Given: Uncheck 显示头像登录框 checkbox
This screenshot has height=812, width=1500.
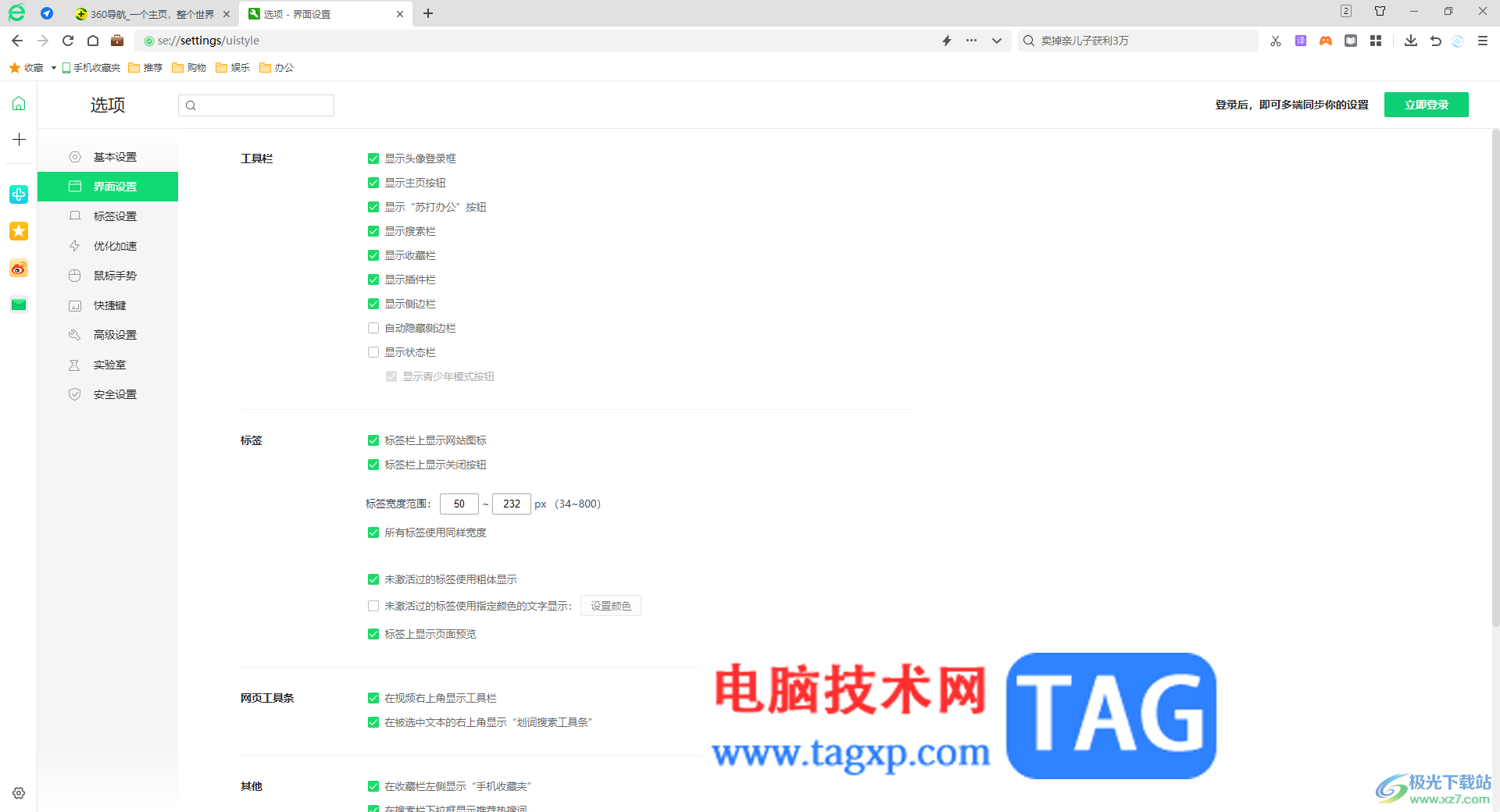Looking at the screenshot, I should click(373, 158).
